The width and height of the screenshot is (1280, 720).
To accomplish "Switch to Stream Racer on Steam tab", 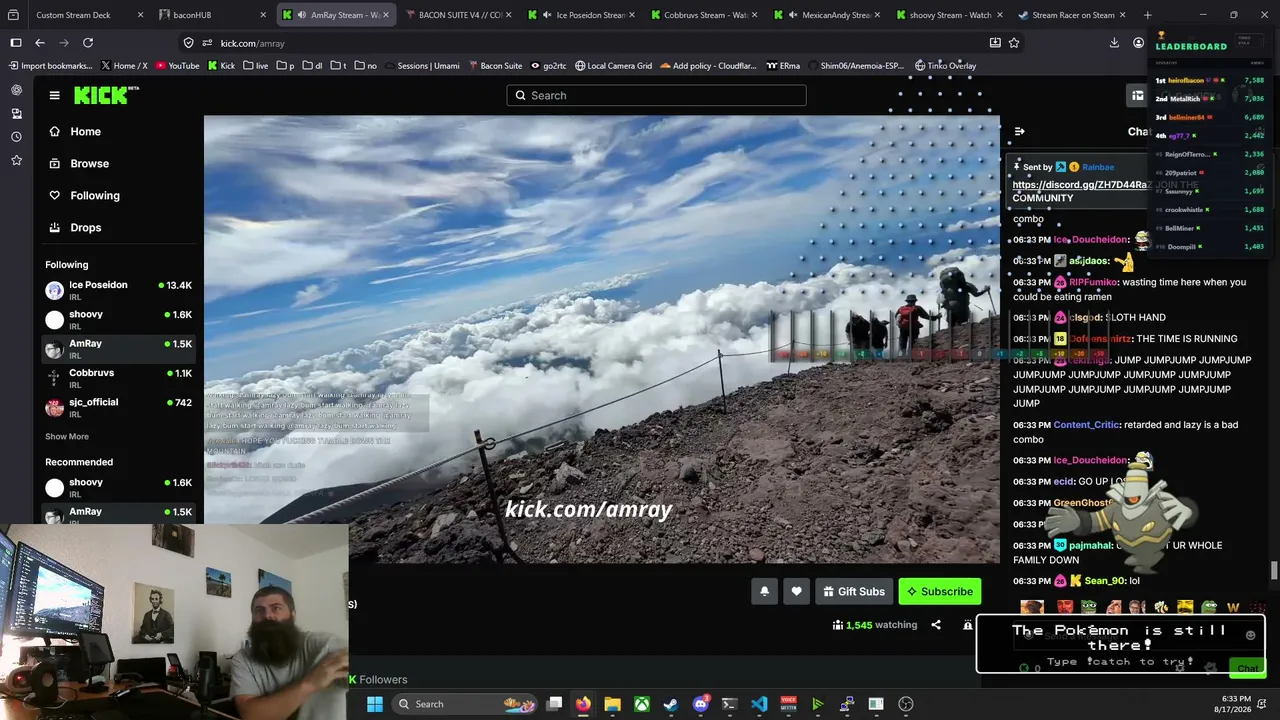I will [x=1072, y=15].
